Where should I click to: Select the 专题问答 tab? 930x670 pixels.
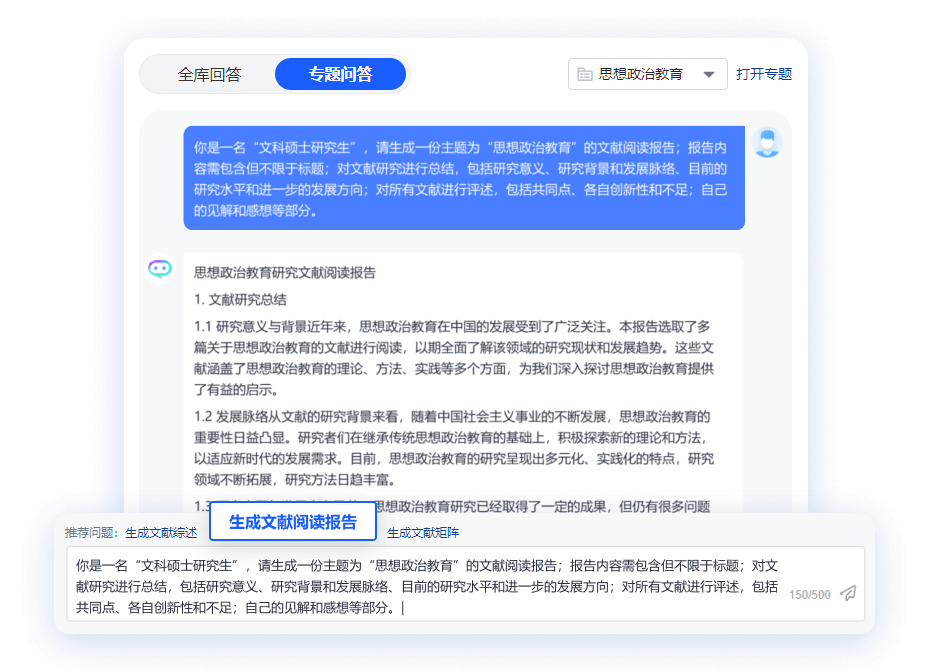click(340, 73)
